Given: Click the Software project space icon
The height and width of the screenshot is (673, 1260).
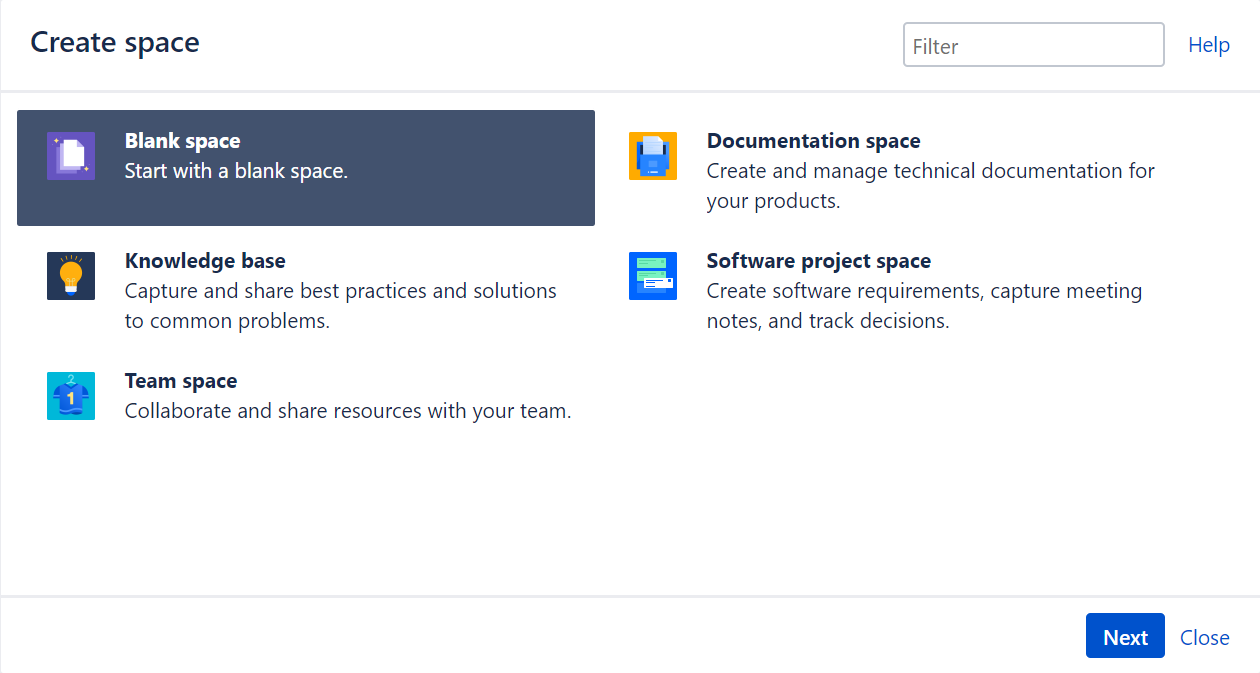Looking at the screenshot, I should tap(653, 276).
